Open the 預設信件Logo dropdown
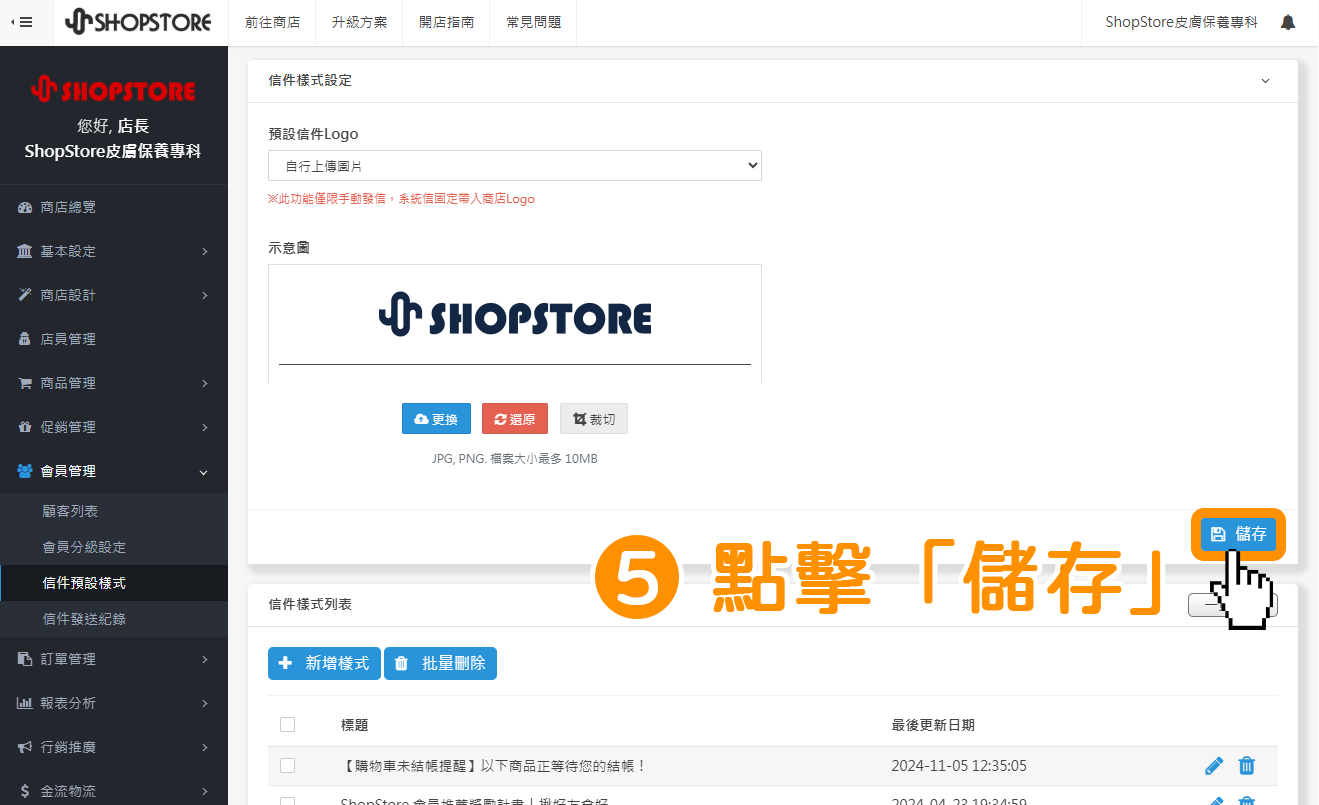Viewport: 1319px width, 805px height. tap(514, 166)
